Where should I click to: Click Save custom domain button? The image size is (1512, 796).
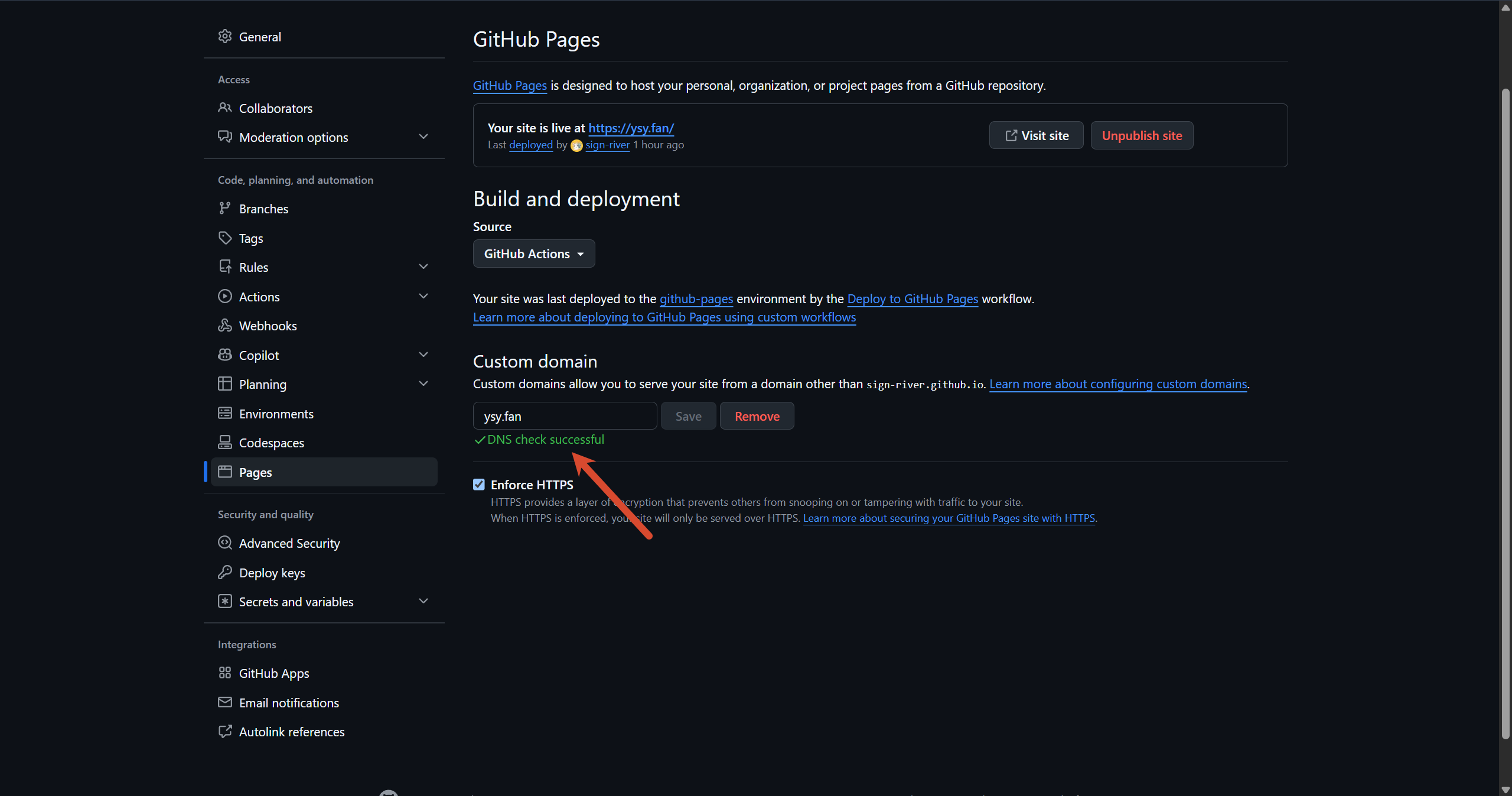click(x=689, y=416)
